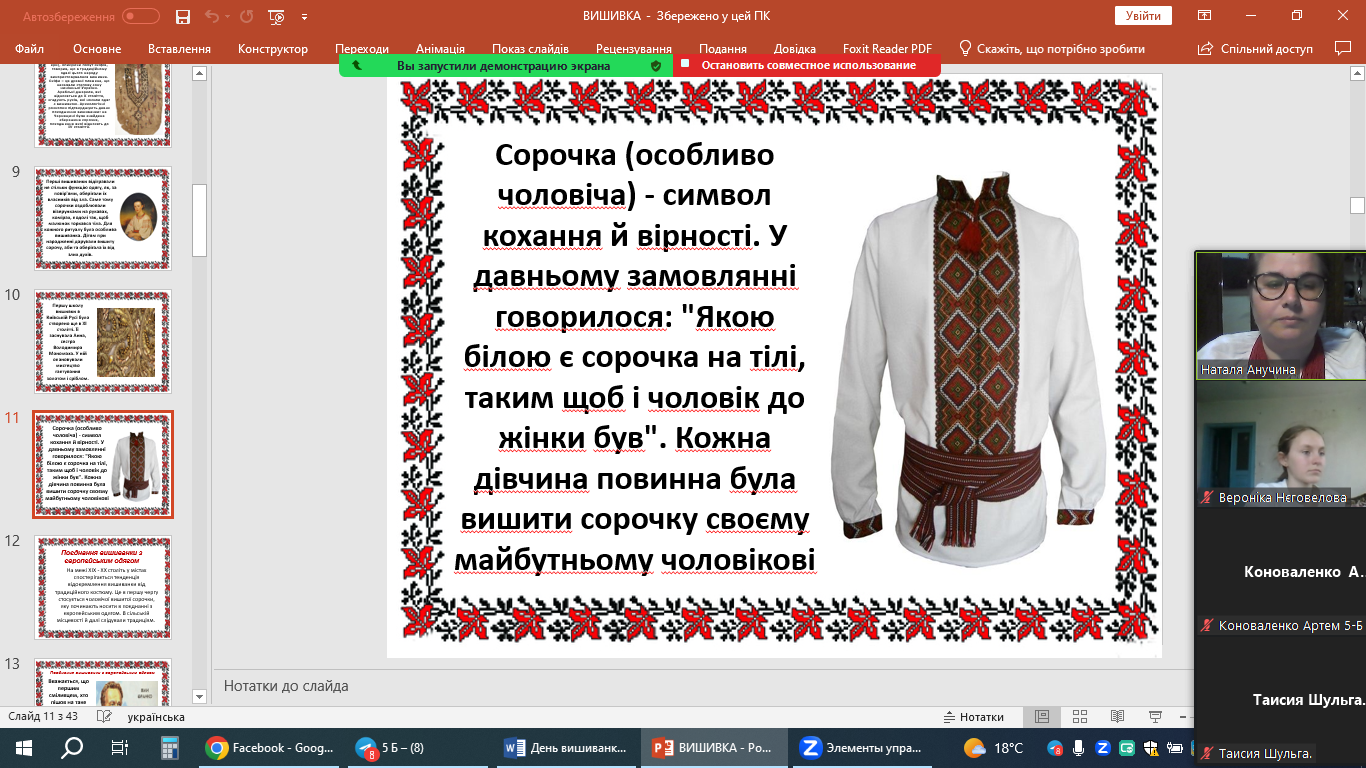The width and height of the screenshot is (1366, 768).
Task: Switch to Reading view icon
Action: [x=1118, y=717]
